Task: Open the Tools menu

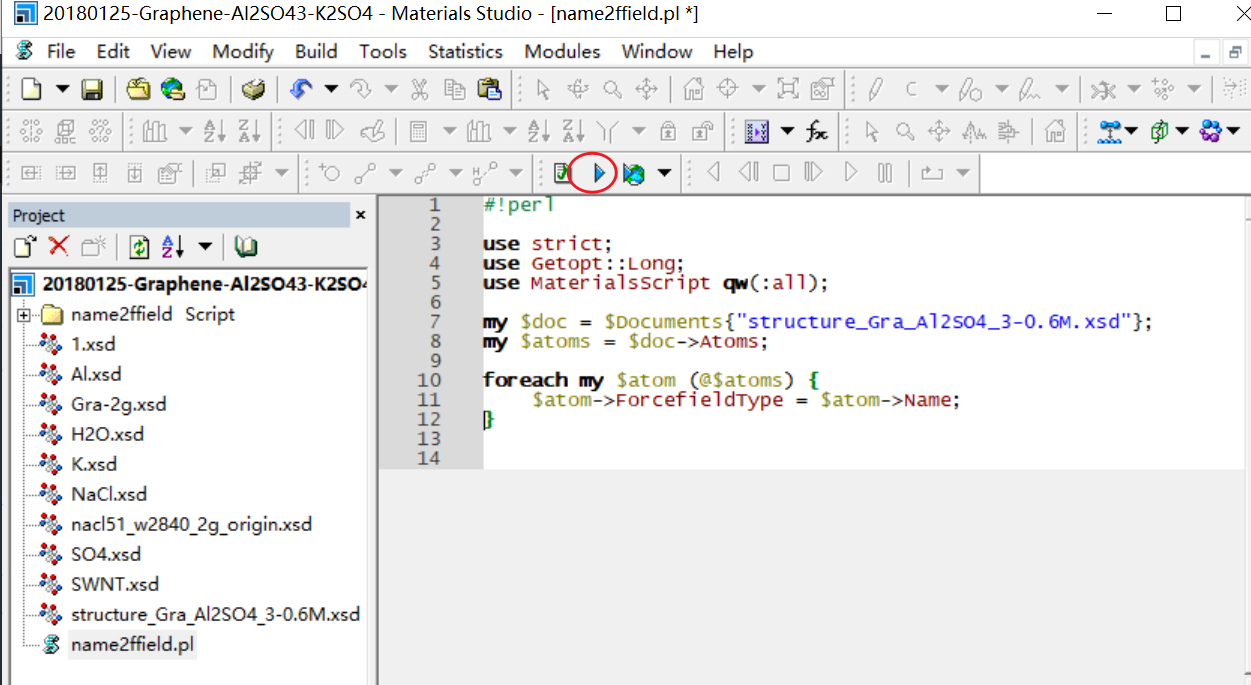Action: (383, 52)
